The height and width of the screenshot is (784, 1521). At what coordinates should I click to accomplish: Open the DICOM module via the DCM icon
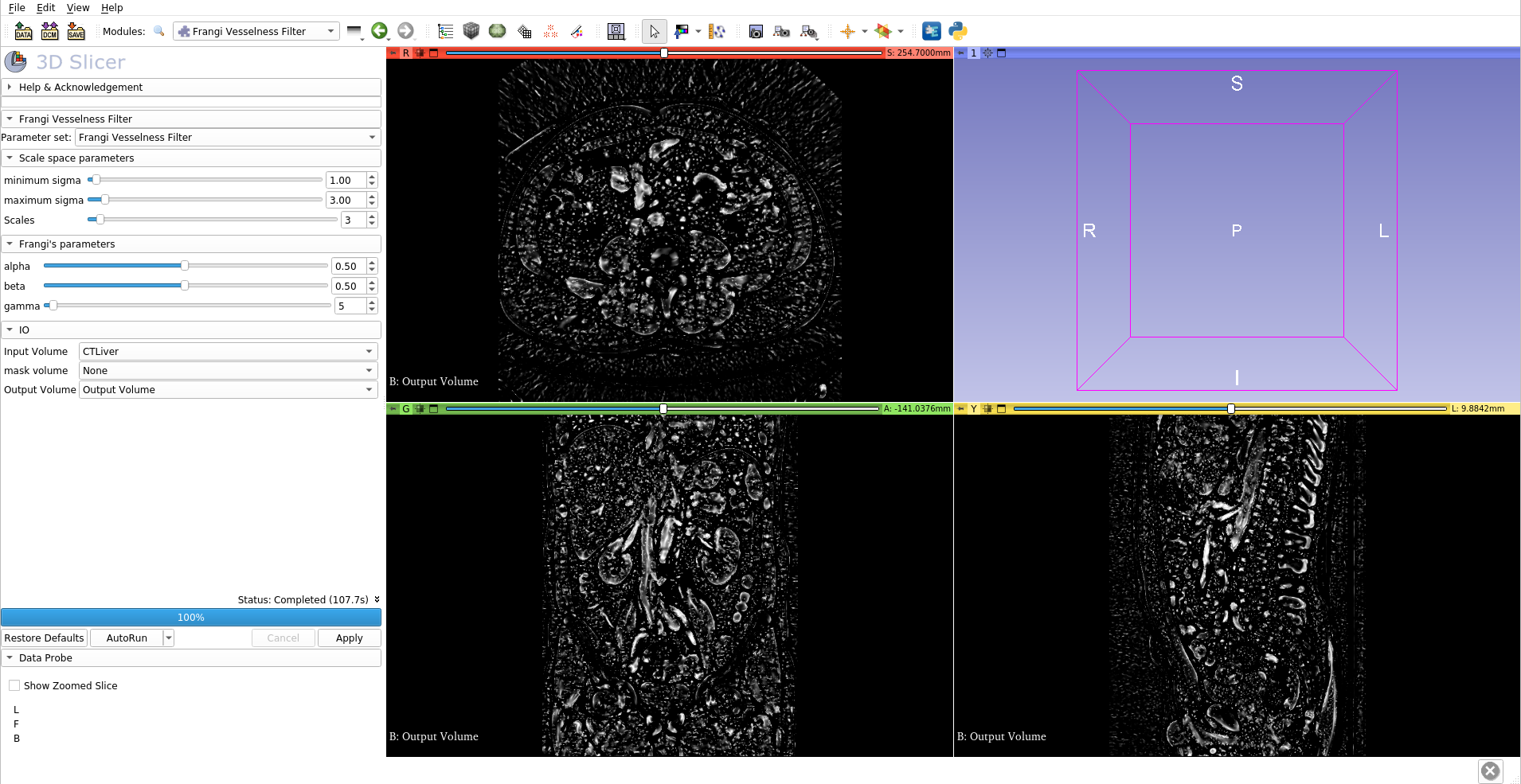click(49, 31)
